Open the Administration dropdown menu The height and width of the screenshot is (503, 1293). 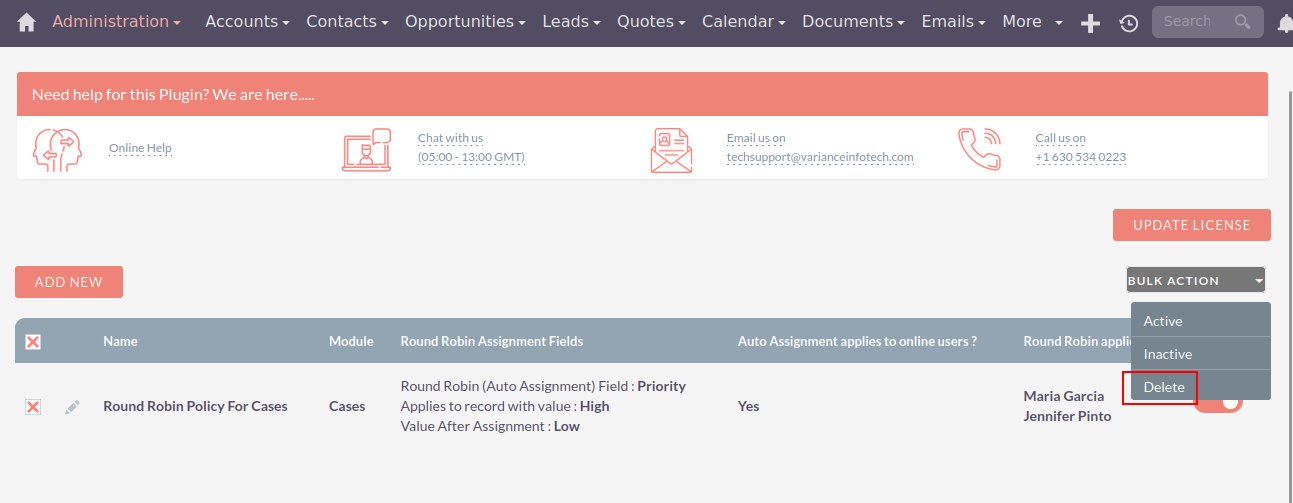coord(116,22)
